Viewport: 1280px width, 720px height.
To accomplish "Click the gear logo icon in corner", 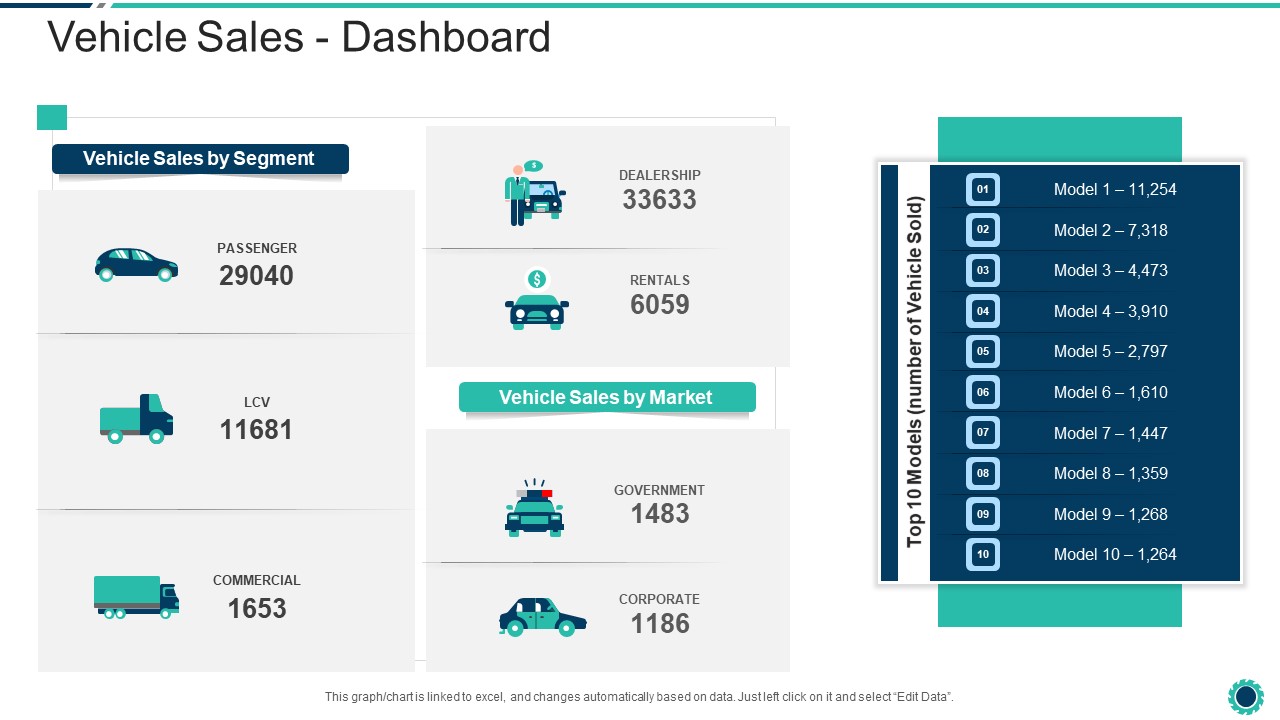I will [1246, 696].
